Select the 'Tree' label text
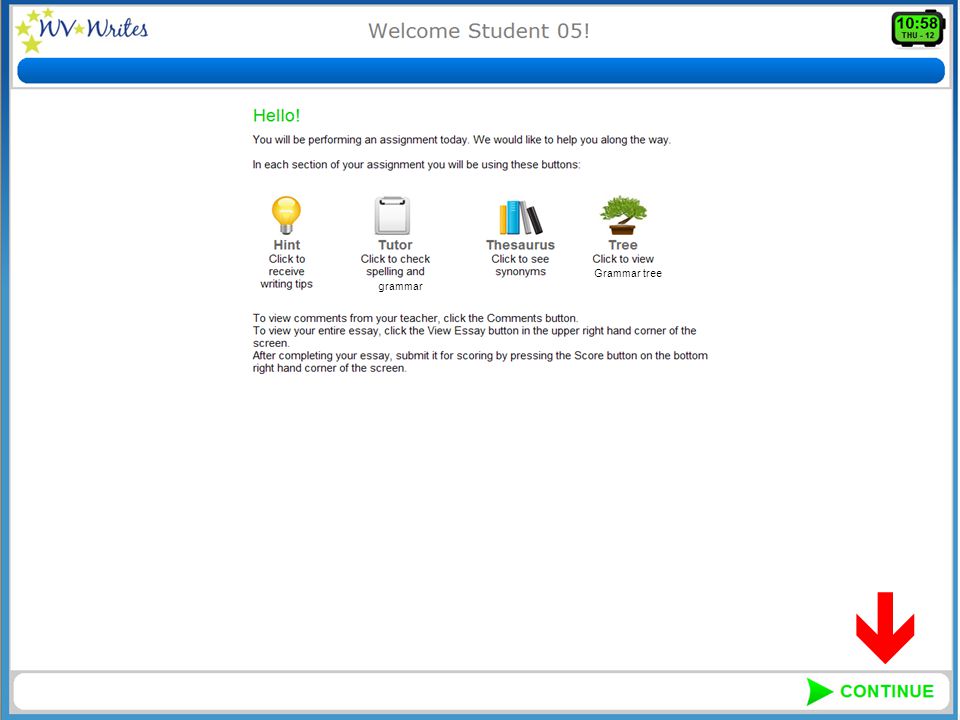The height and width of the screenshot is (720, 960). coord(623,245)
